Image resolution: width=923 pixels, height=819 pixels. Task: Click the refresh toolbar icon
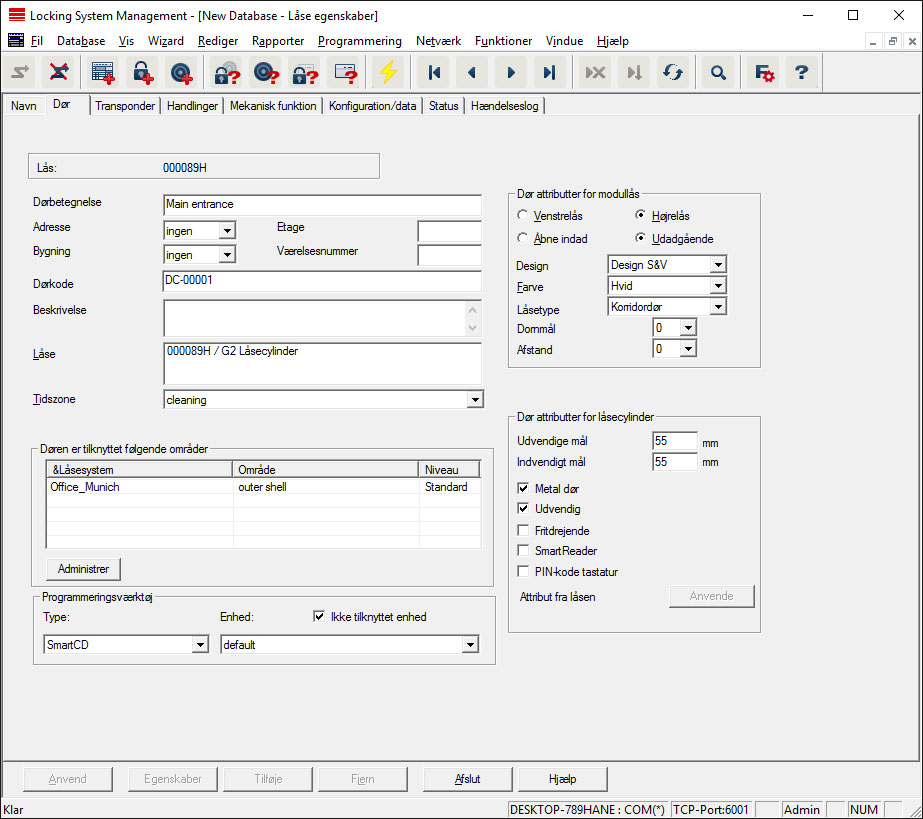click(x=672, y=73)
